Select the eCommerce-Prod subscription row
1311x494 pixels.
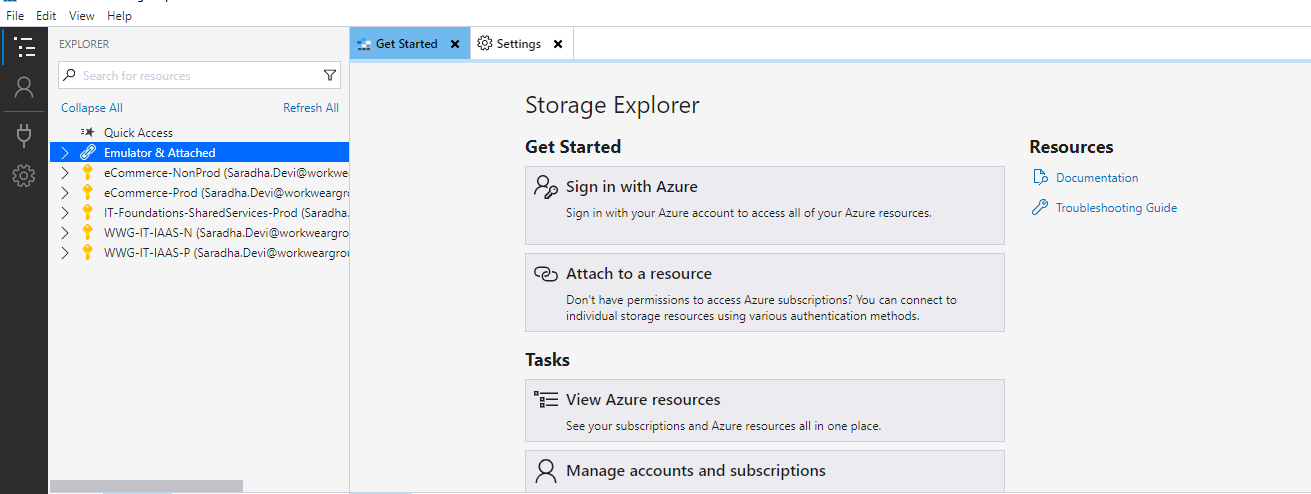199,192
